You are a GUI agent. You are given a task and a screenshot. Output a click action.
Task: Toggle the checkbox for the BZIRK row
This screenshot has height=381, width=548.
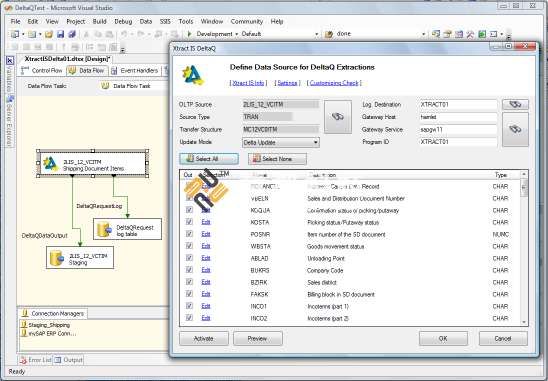tap(189, 282)
